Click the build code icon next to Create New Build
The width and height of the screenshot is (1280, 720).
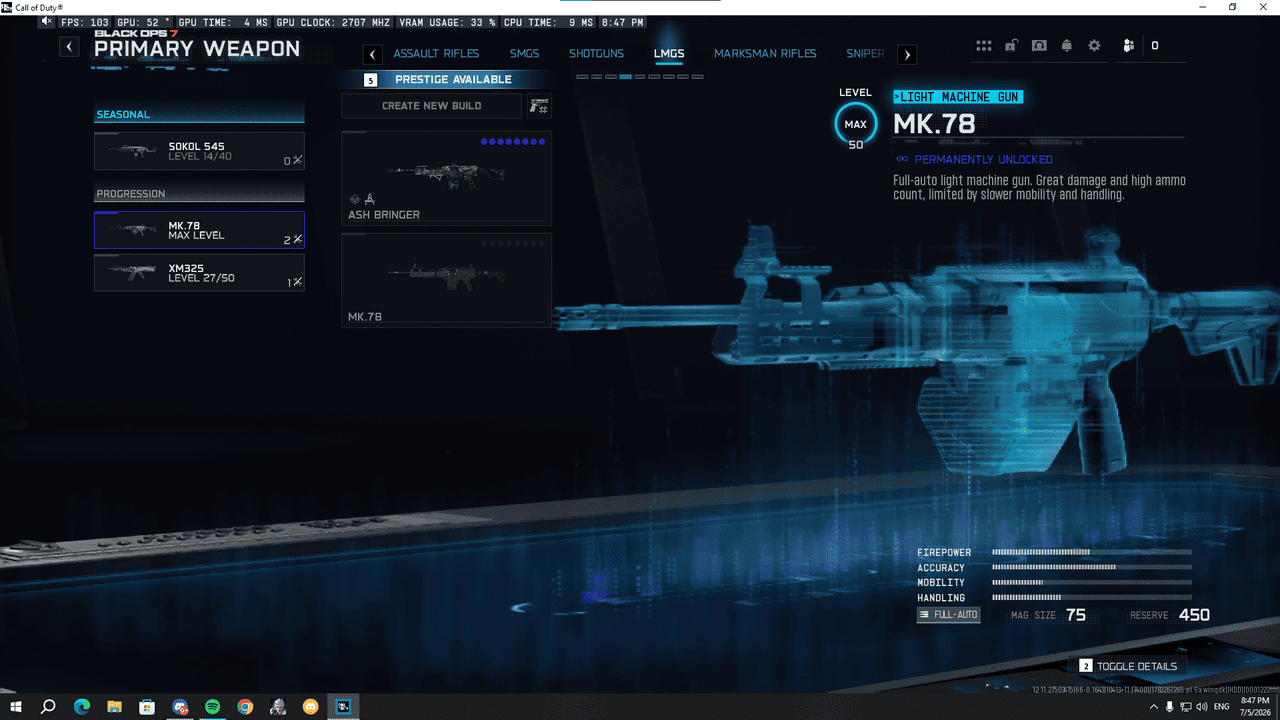pyautogui.click(x=539, y=106)
